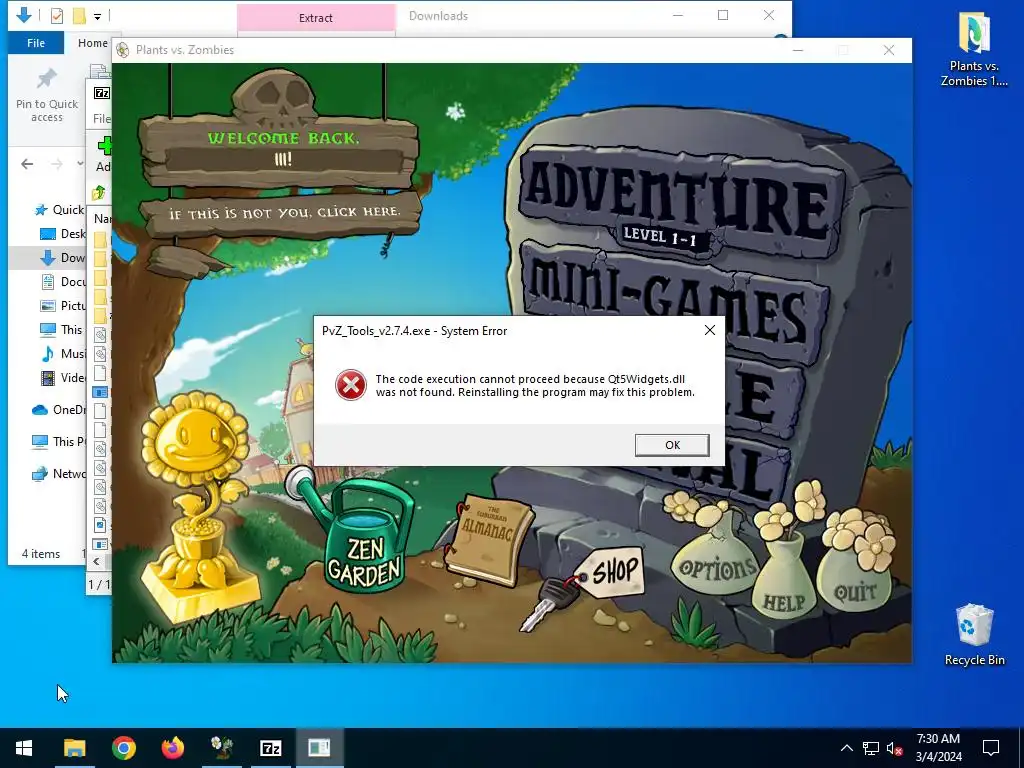The height and width of the screenshot is (768, 1024).
Task: Go back in Explorer navigation
Action: [27, 164]
